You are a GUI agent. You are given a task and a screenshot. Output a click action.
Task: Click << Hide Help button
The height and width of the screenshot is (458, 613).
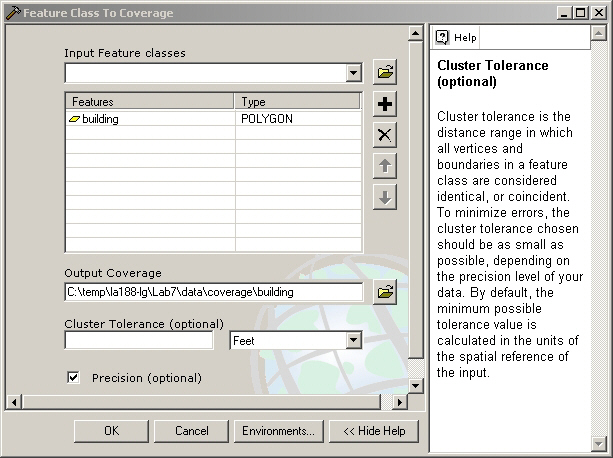(x=374, y=431)
